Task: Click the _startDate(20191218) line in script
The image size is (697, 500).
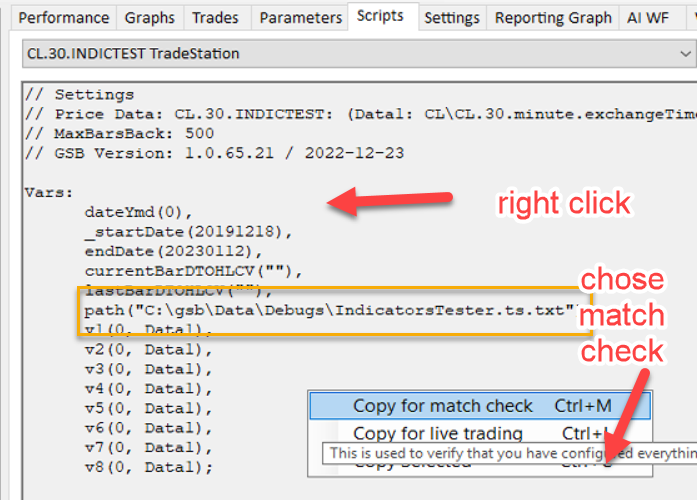Action: [188, 232]
